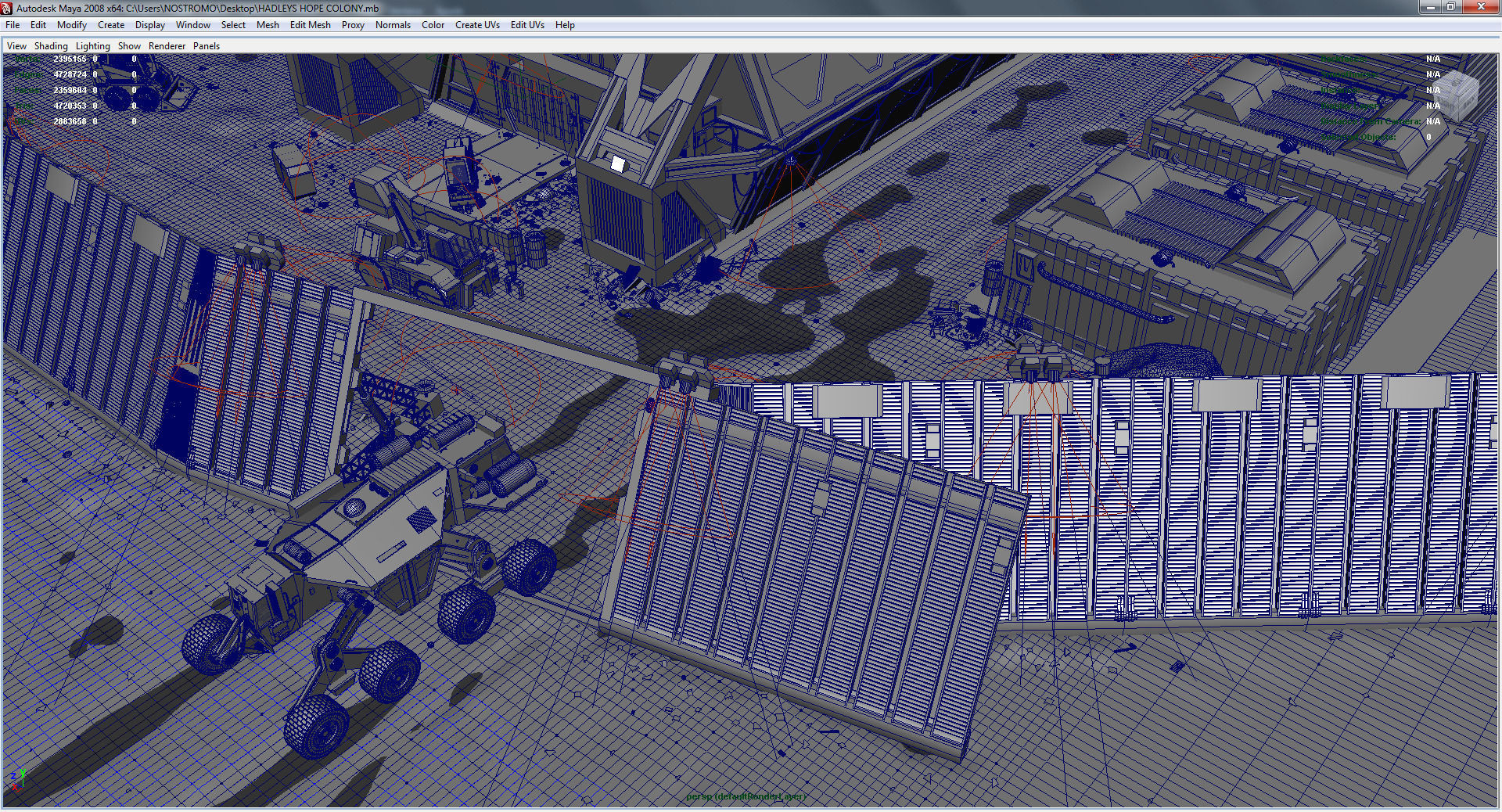Open the Help menu
This screenshot has height=812, width=1502.
pos(565,25)
